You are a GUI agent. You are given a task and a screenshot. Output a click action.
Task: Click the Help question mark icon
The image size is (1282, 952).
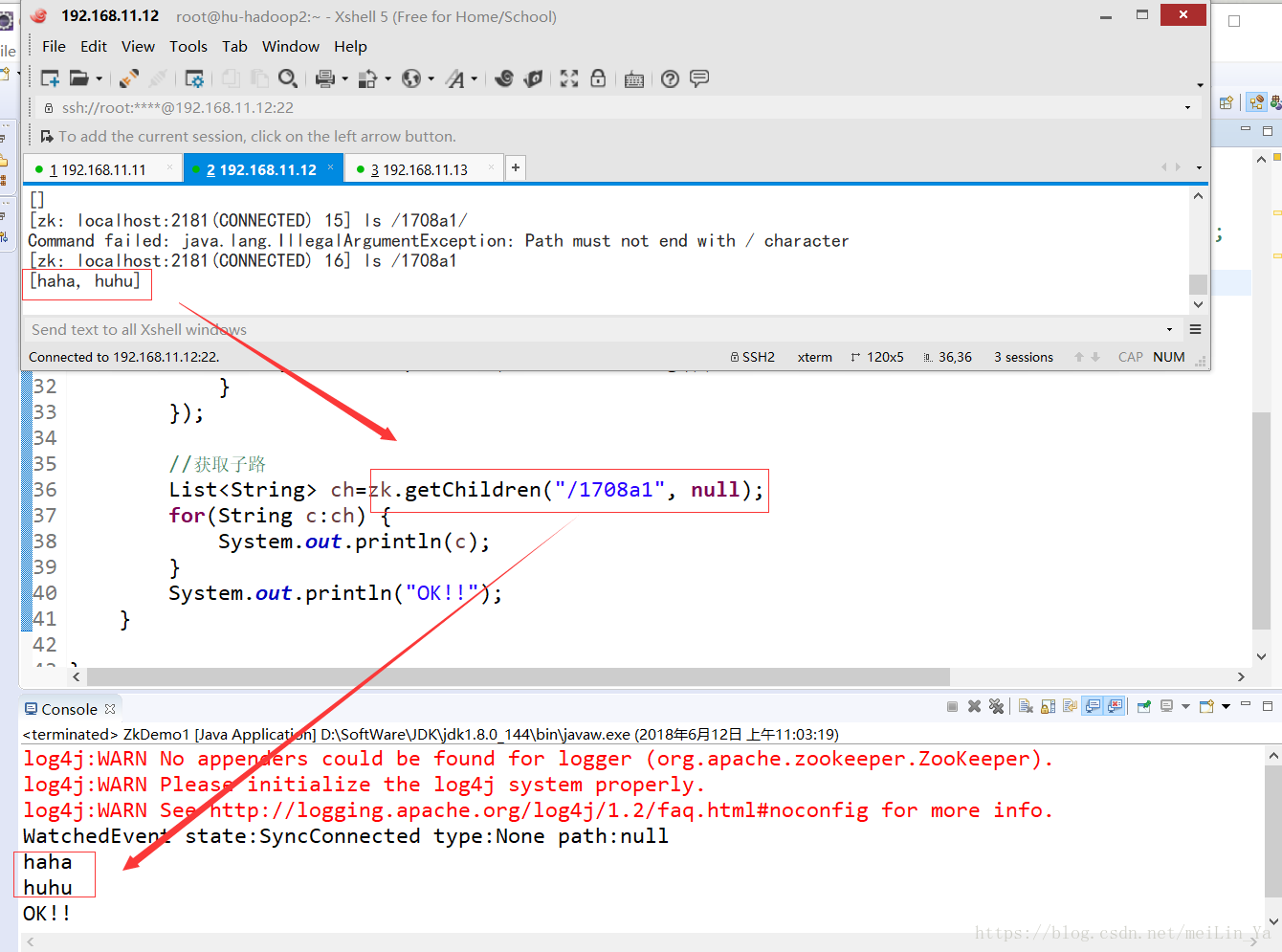671,78
